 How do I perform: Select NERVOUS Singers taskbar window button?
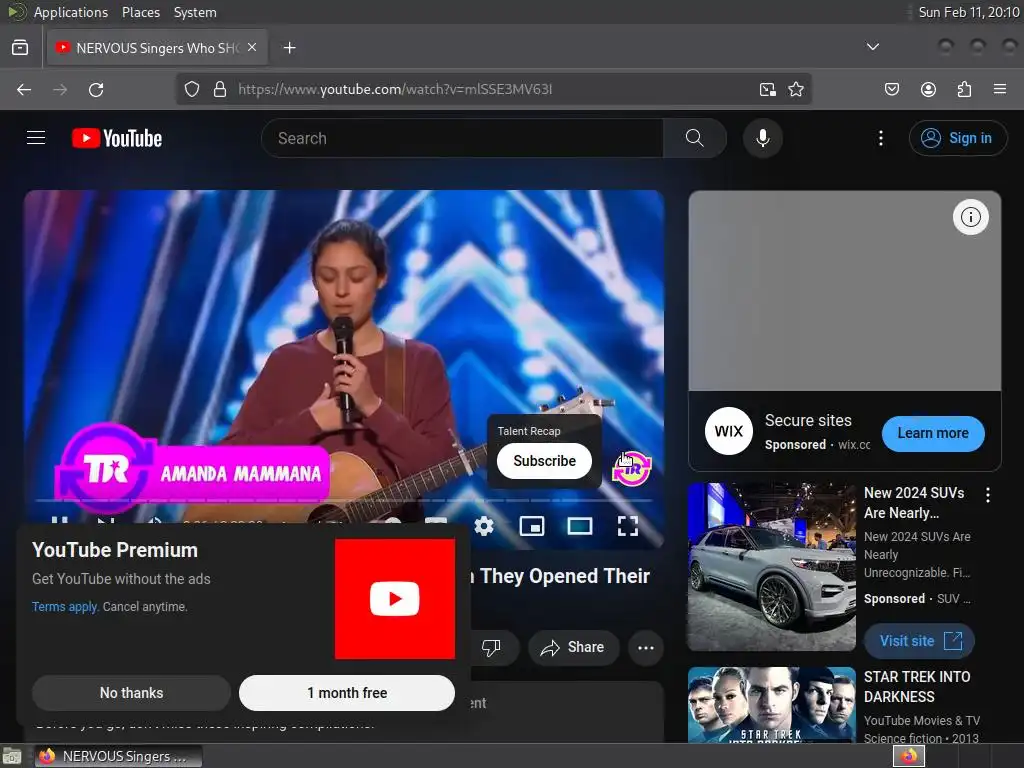click(118, 756)
